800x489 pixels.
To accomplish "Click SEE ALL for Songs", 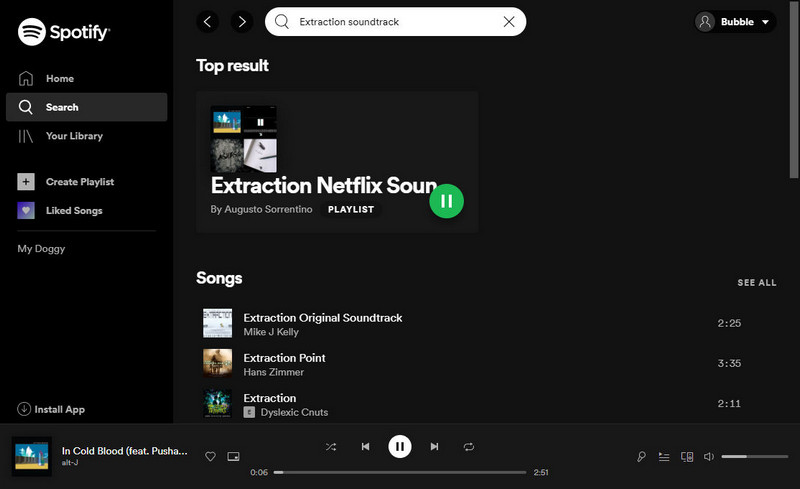I will [757, 283].
